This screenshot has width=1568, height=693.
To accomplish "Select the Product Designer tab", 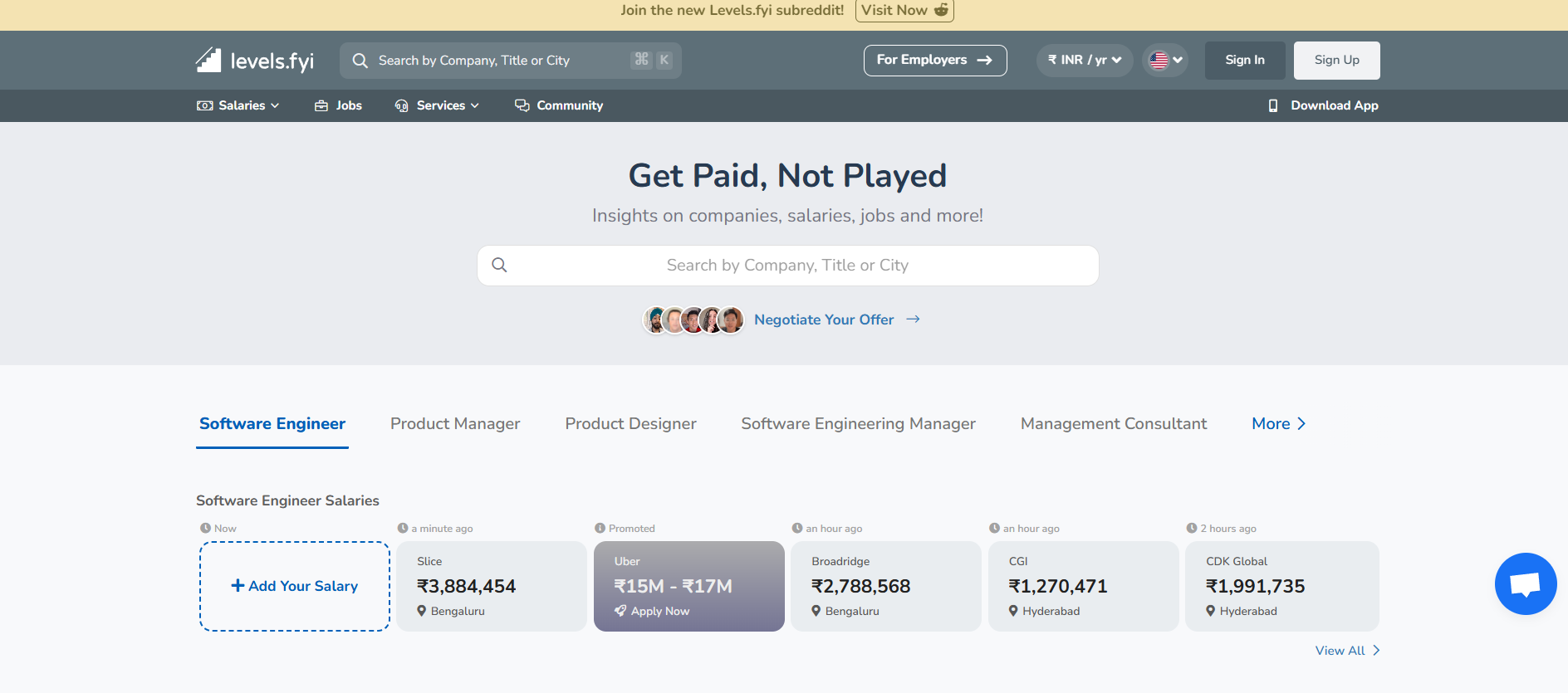I will [631, 423].
